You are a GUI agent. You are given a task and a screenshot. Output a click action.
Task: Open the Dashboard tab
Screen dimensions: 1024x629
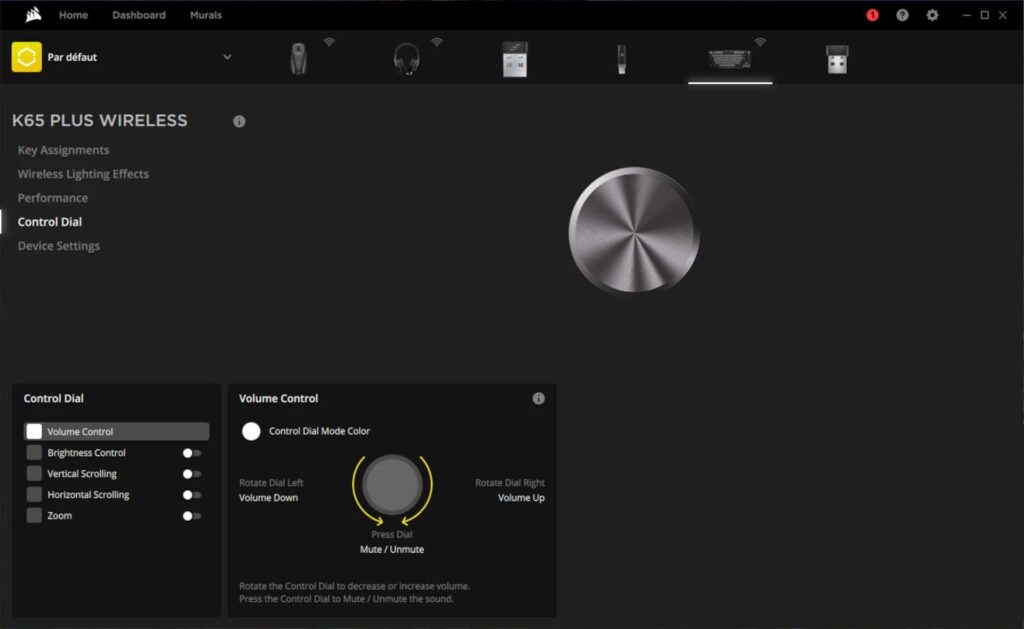[139, 15]
